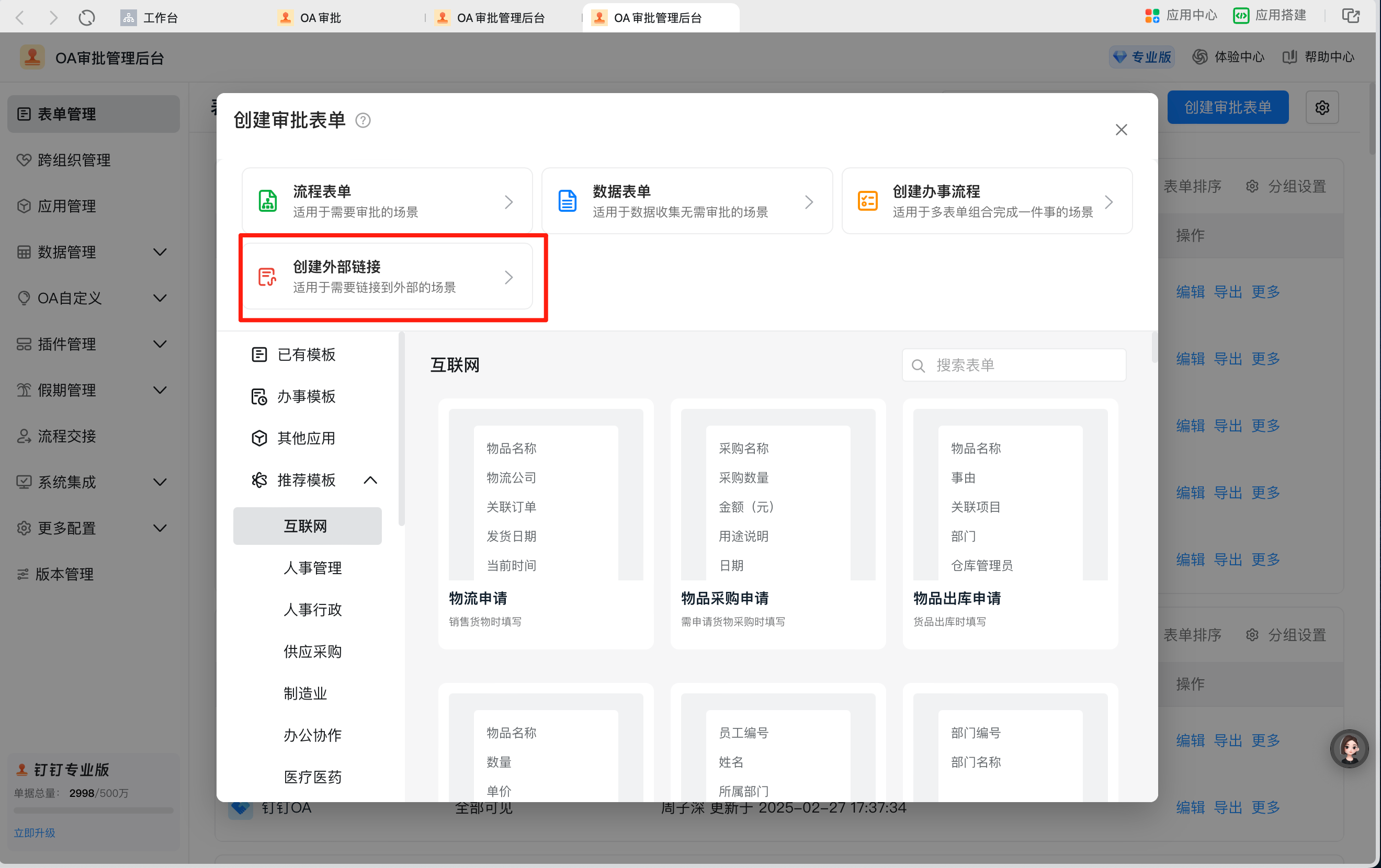Image resolution: width=1381 pixels, height=868 pixels.
Task: Expand the 数据管理 sidebar chevron
Action: pos(161,252)
